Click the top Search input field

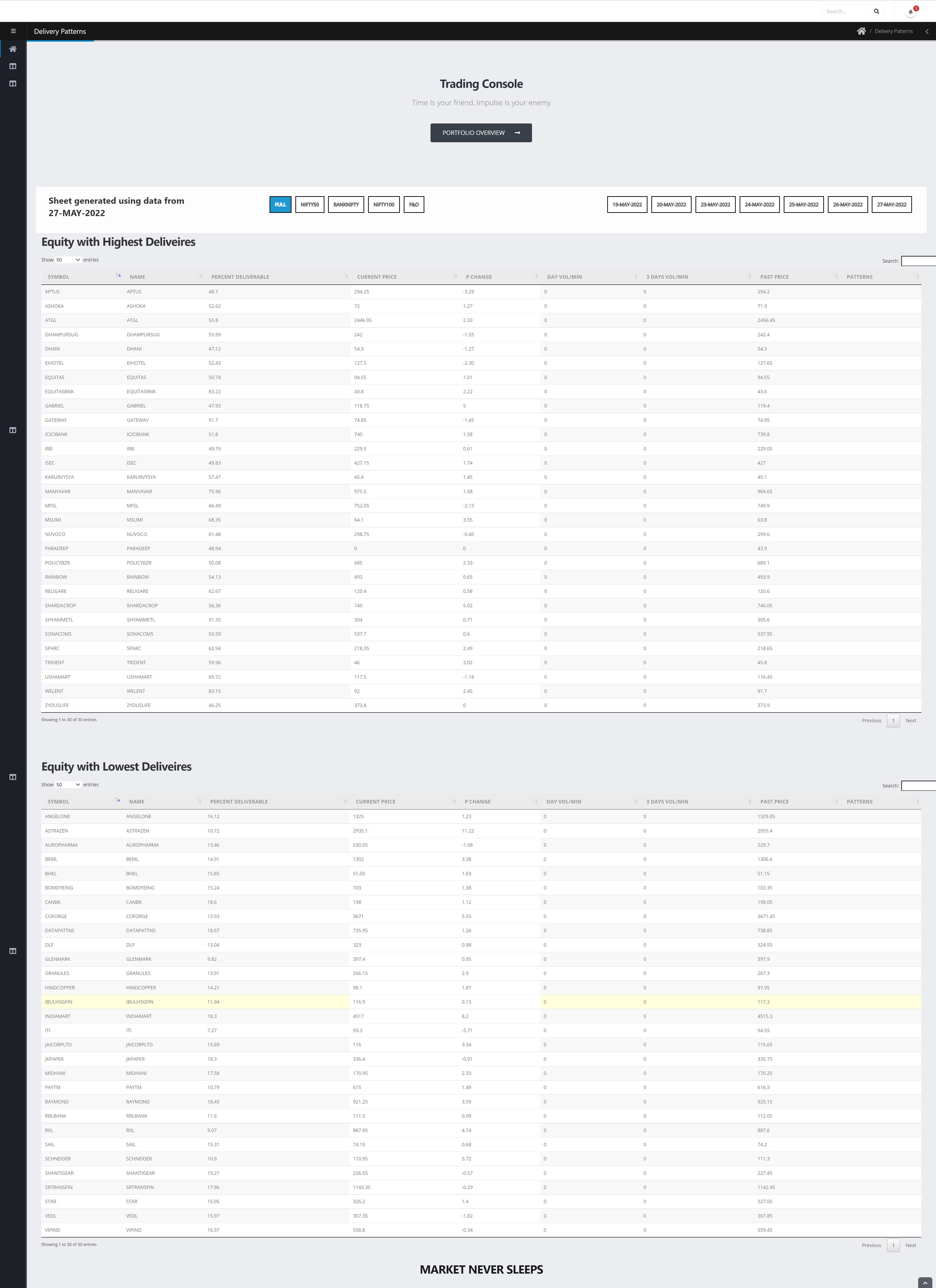pos(845,11)
